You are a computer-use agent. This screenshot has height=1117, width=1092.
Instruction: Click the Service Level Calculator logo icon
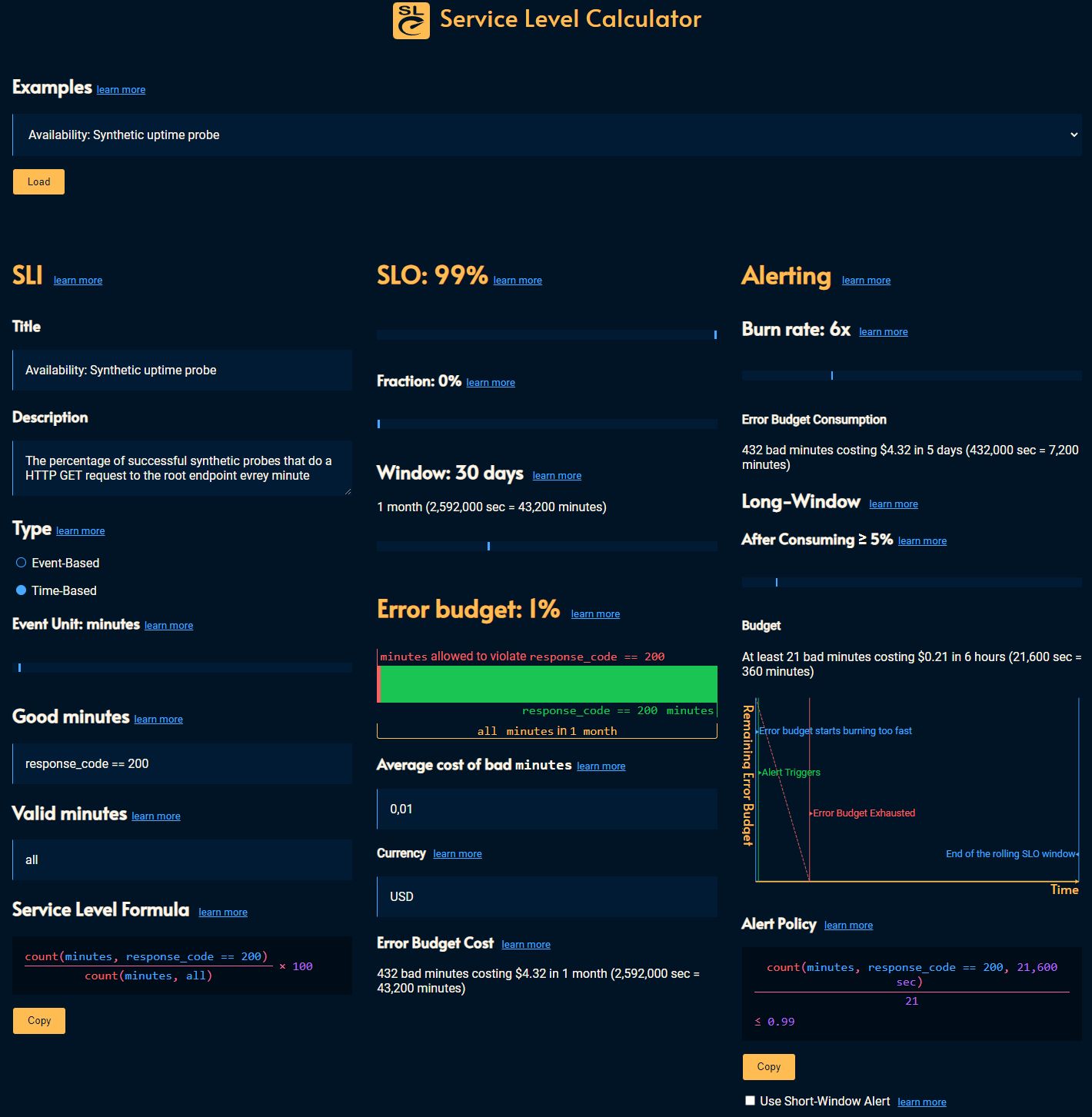411,21
